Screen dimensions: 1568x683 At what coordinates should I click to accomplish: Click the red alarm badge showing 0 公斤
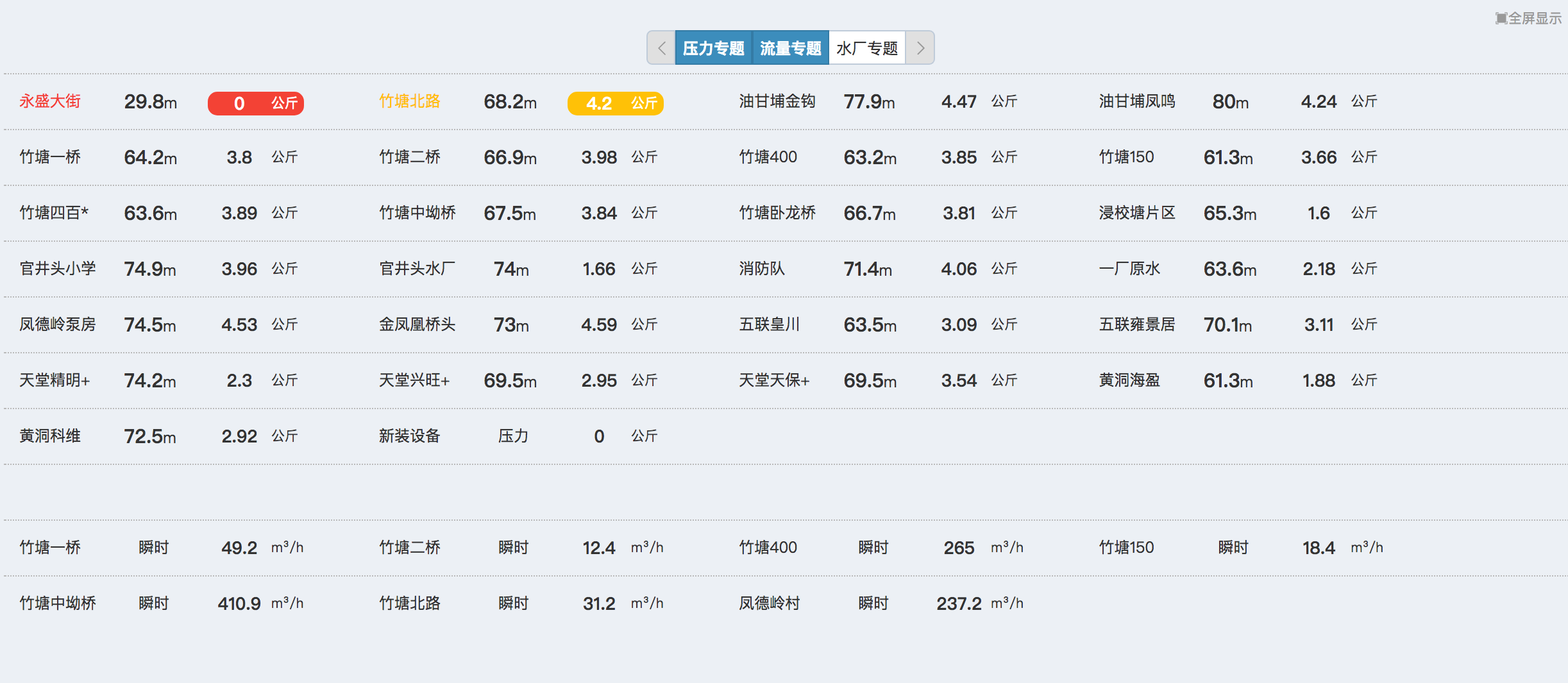(255, 103)
